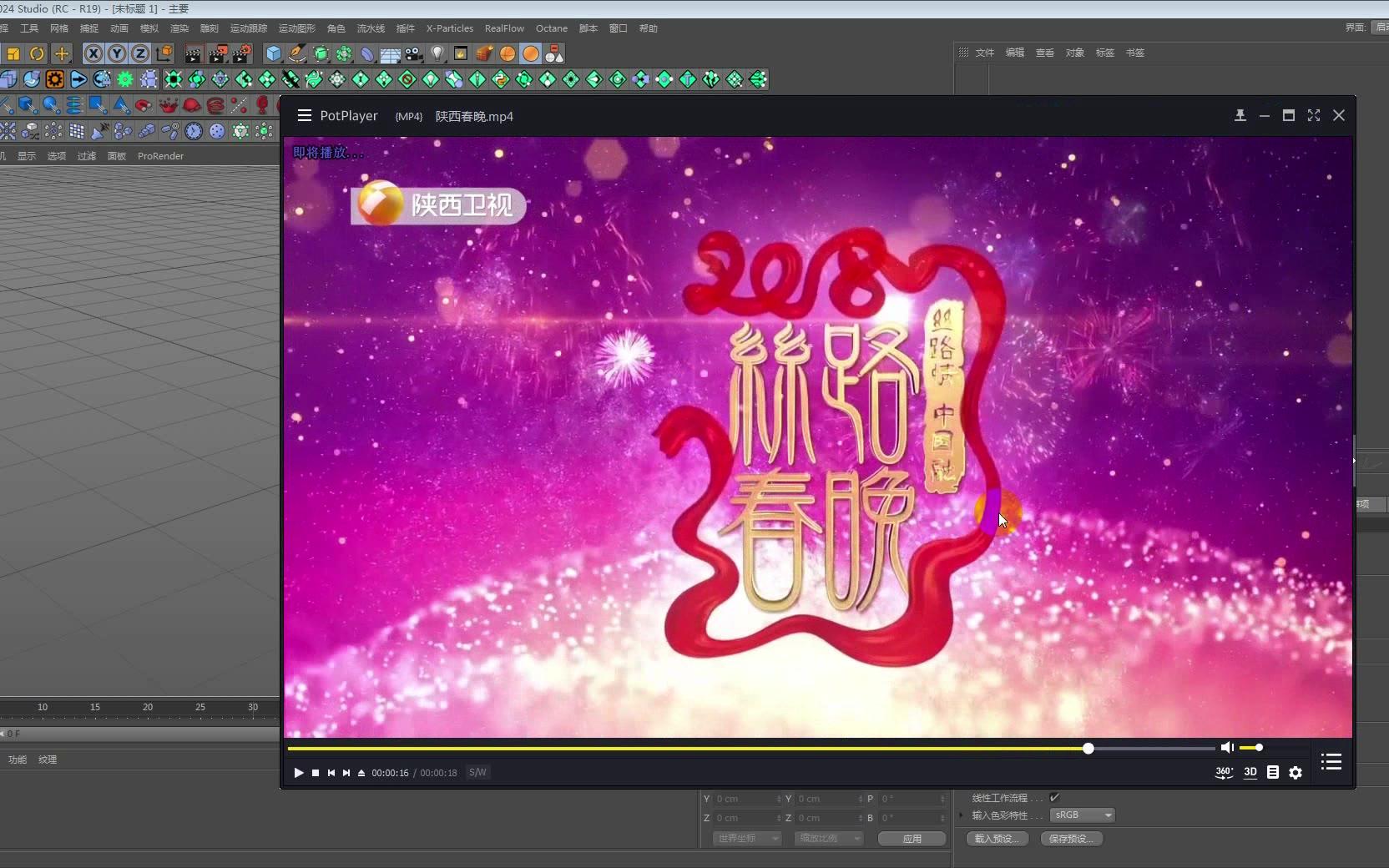Add a Camera object in Cinema 4D
This screenshot has width=1389, height=868.
pos(414,53)
